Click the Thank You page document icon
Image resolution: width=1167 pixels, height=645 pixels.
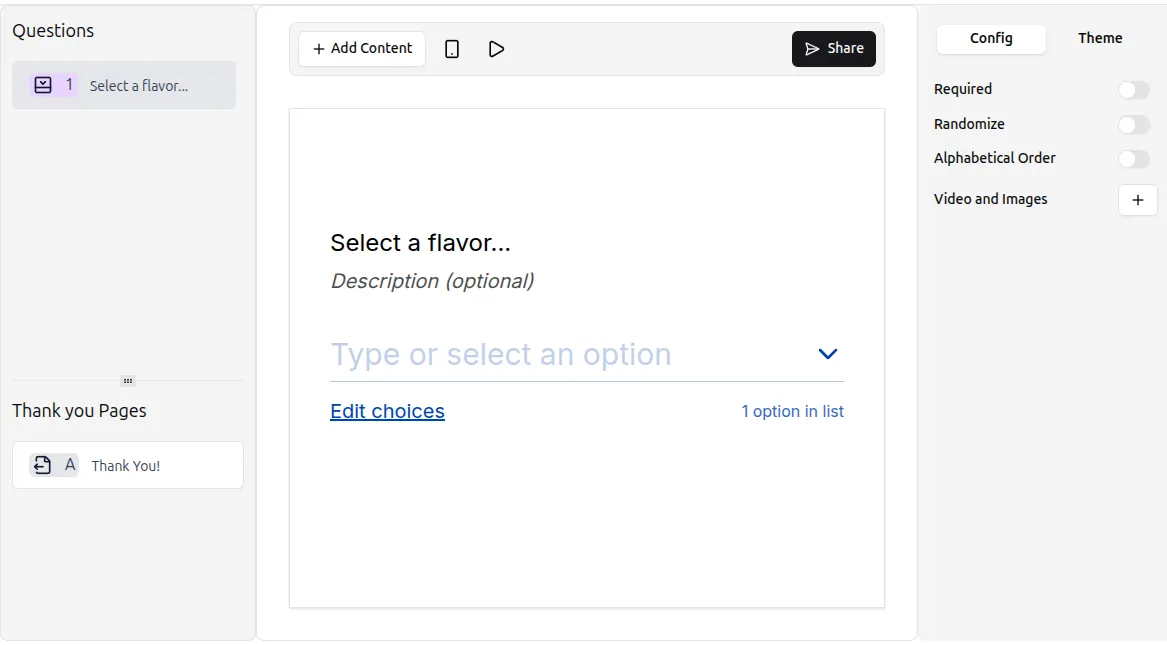click(x=40, y=464)
